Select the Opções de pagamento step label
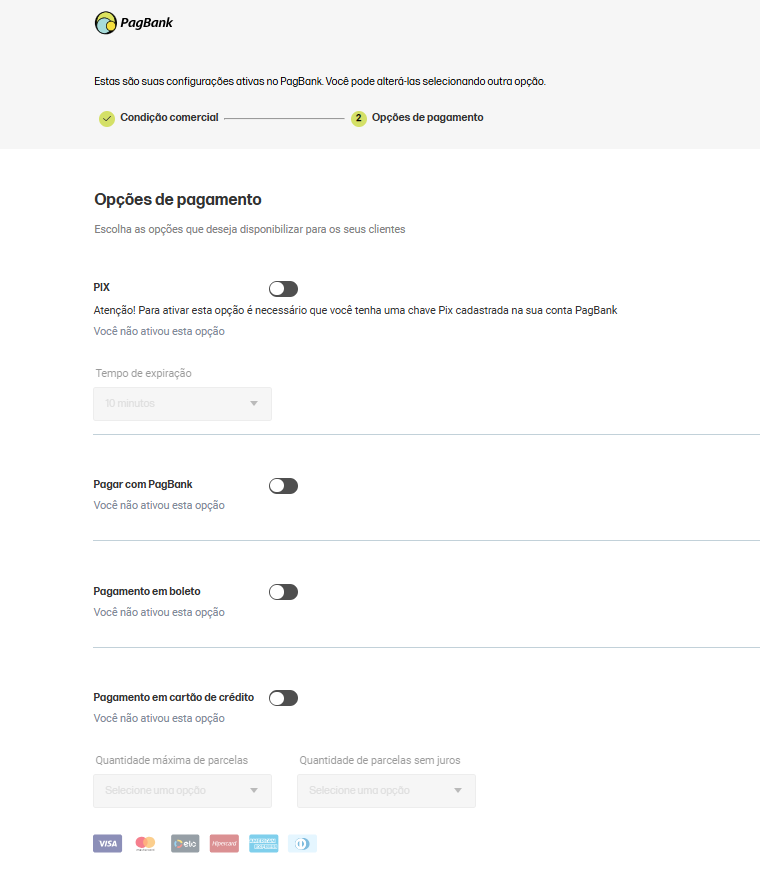Viewport: 760px width, 873px height. 428,117
